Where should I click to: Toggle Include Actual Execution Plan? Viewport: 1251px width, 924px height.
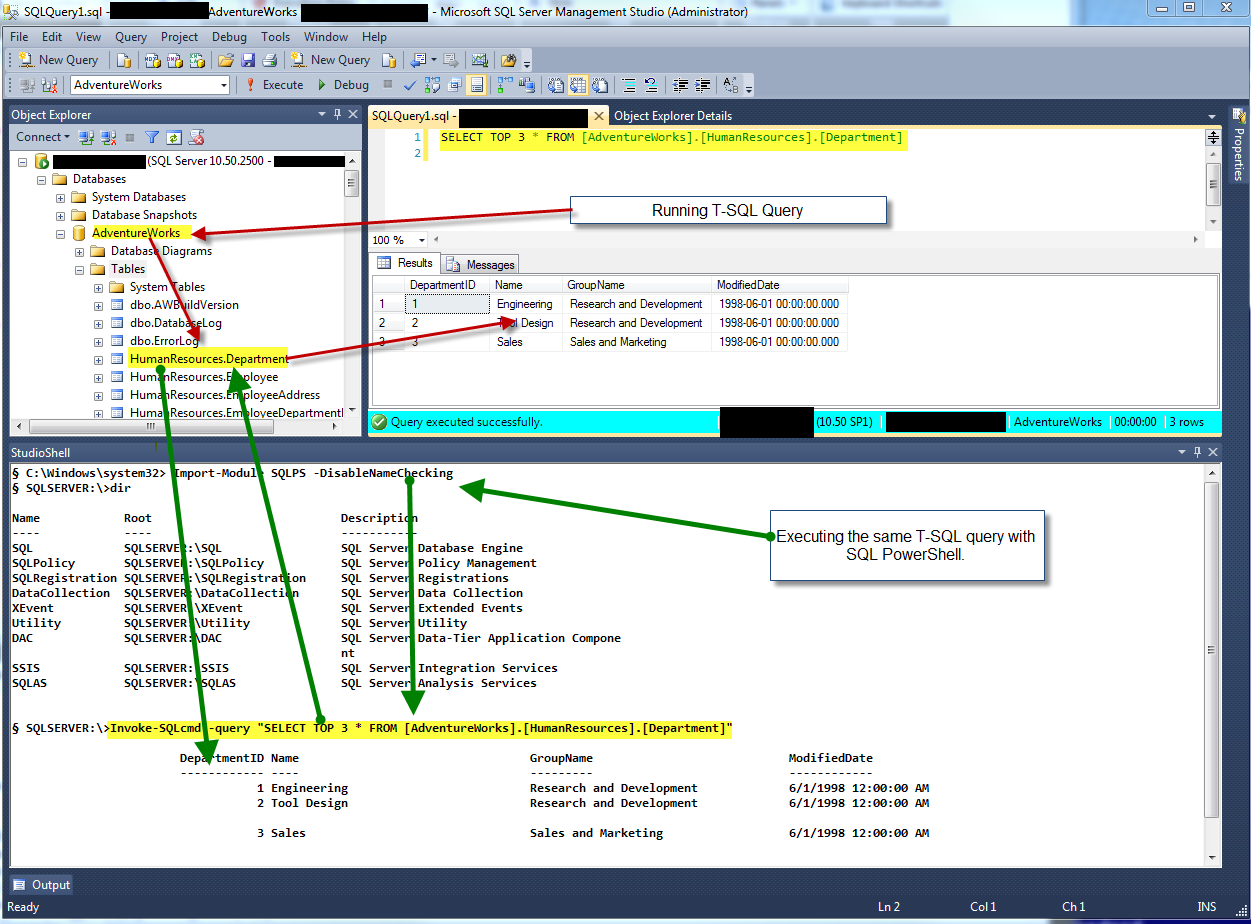click(505, 85)
